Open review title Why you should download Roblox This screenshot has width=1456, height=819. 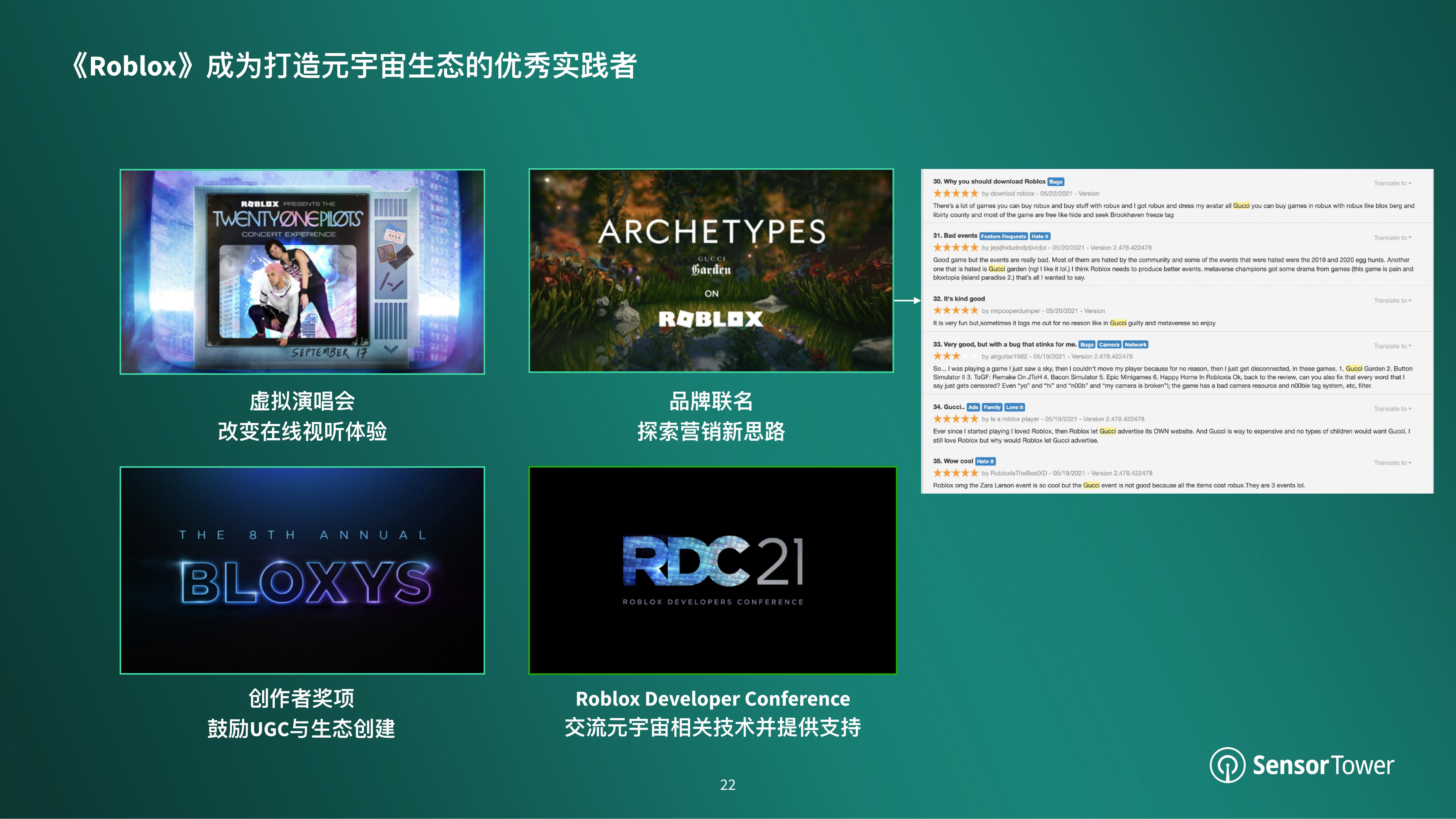[x=989, y=182]
